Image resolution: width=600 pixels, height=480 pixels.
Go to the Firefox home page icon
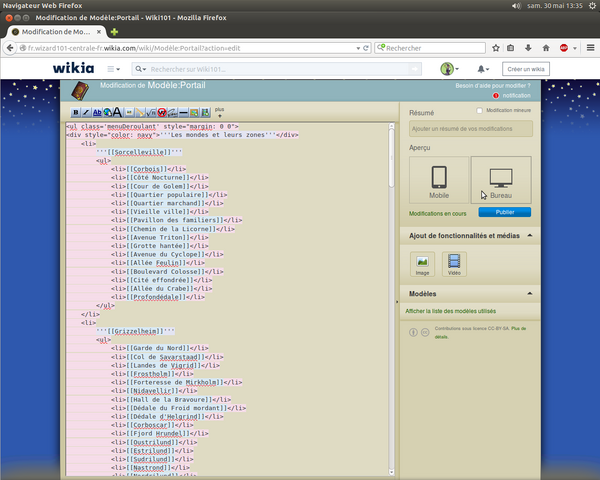(x=546, y=48)
